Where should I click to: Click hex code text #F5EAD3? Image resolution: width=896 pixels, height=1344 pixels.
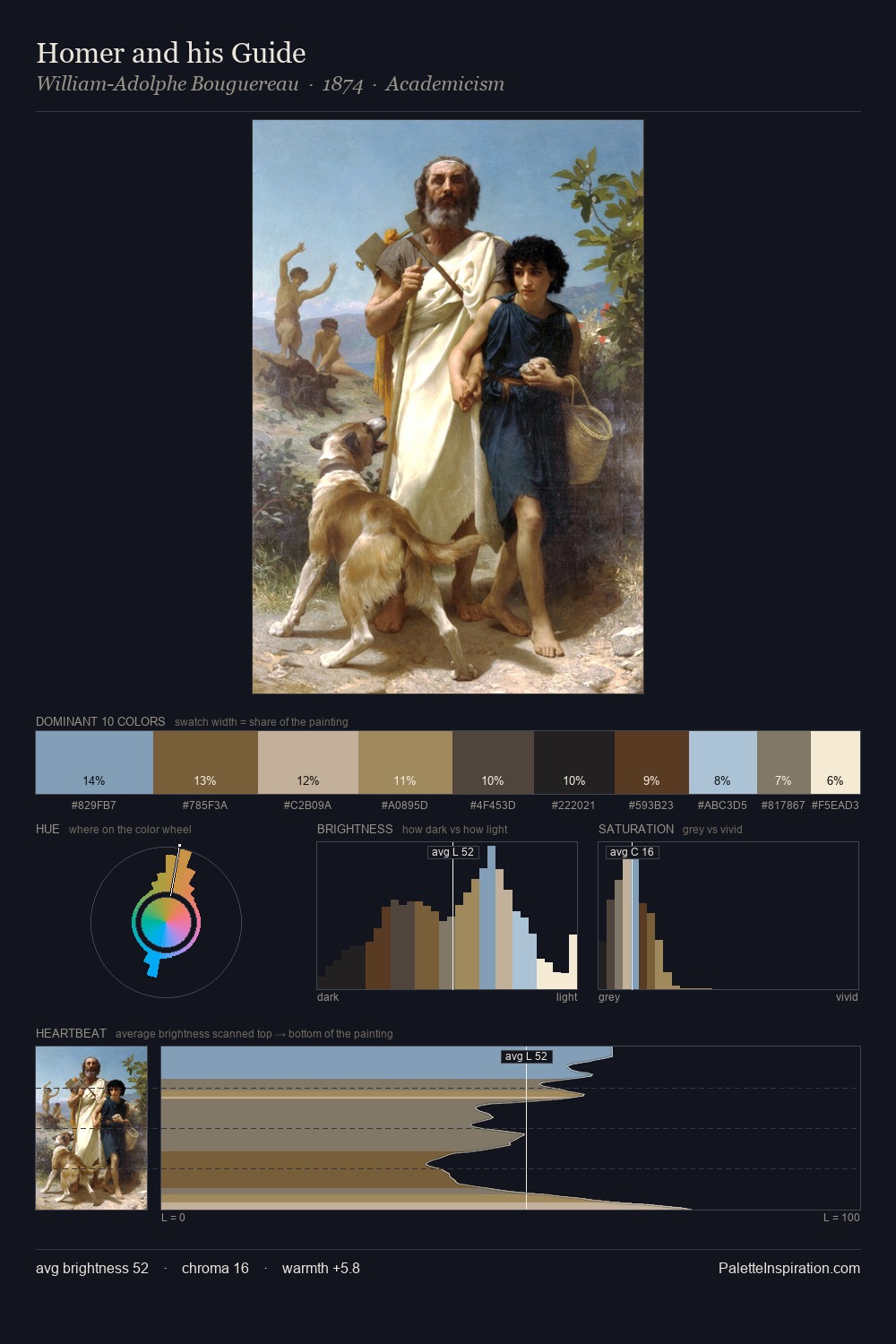[835, 806]
